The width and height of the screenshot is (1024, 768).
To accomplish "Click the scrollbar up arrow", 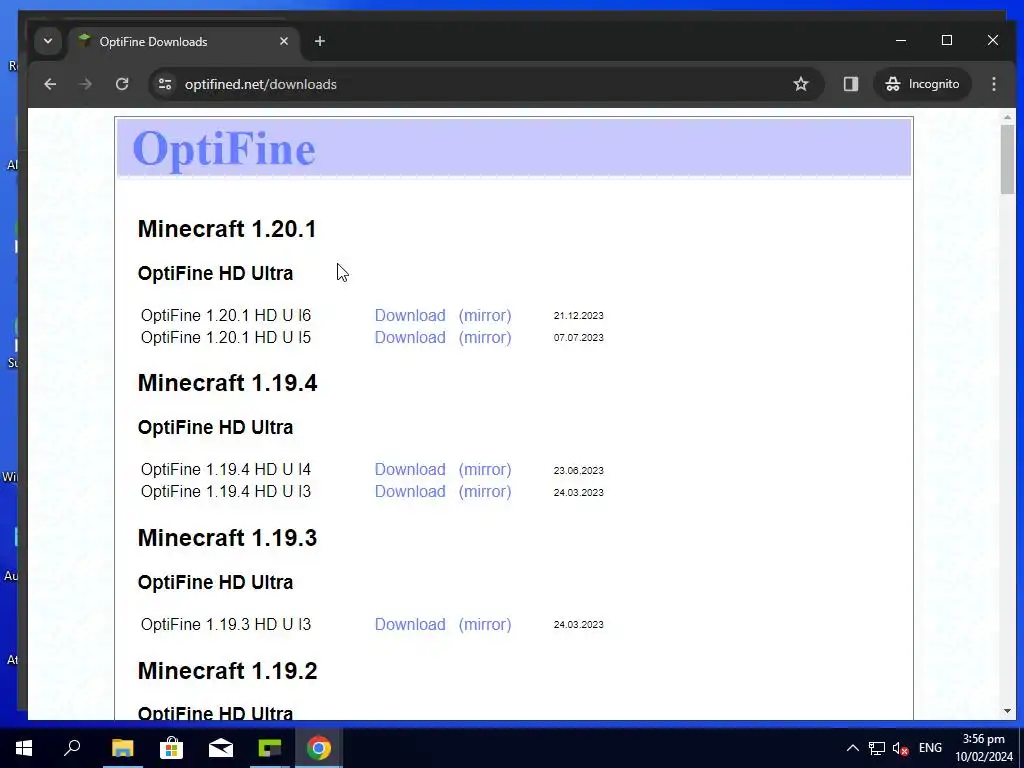I will point(1007,118).
